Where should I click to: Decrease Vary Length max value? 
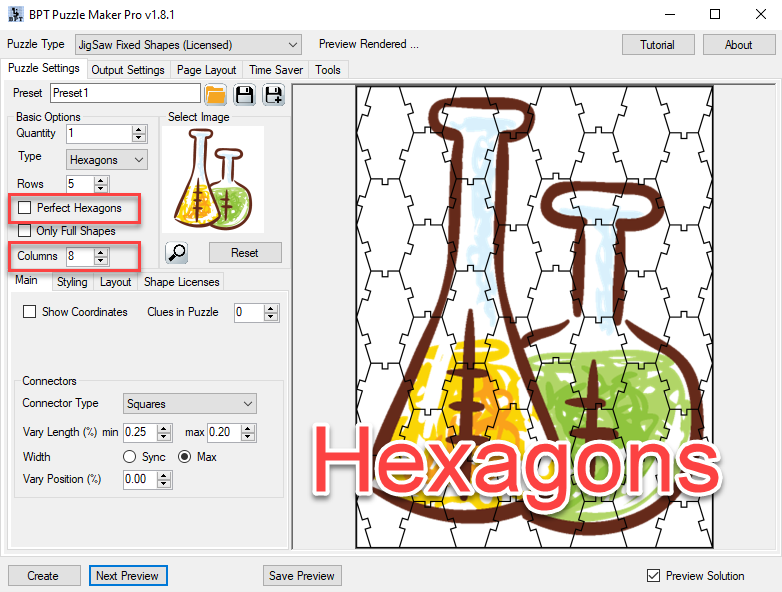[247, 437]
